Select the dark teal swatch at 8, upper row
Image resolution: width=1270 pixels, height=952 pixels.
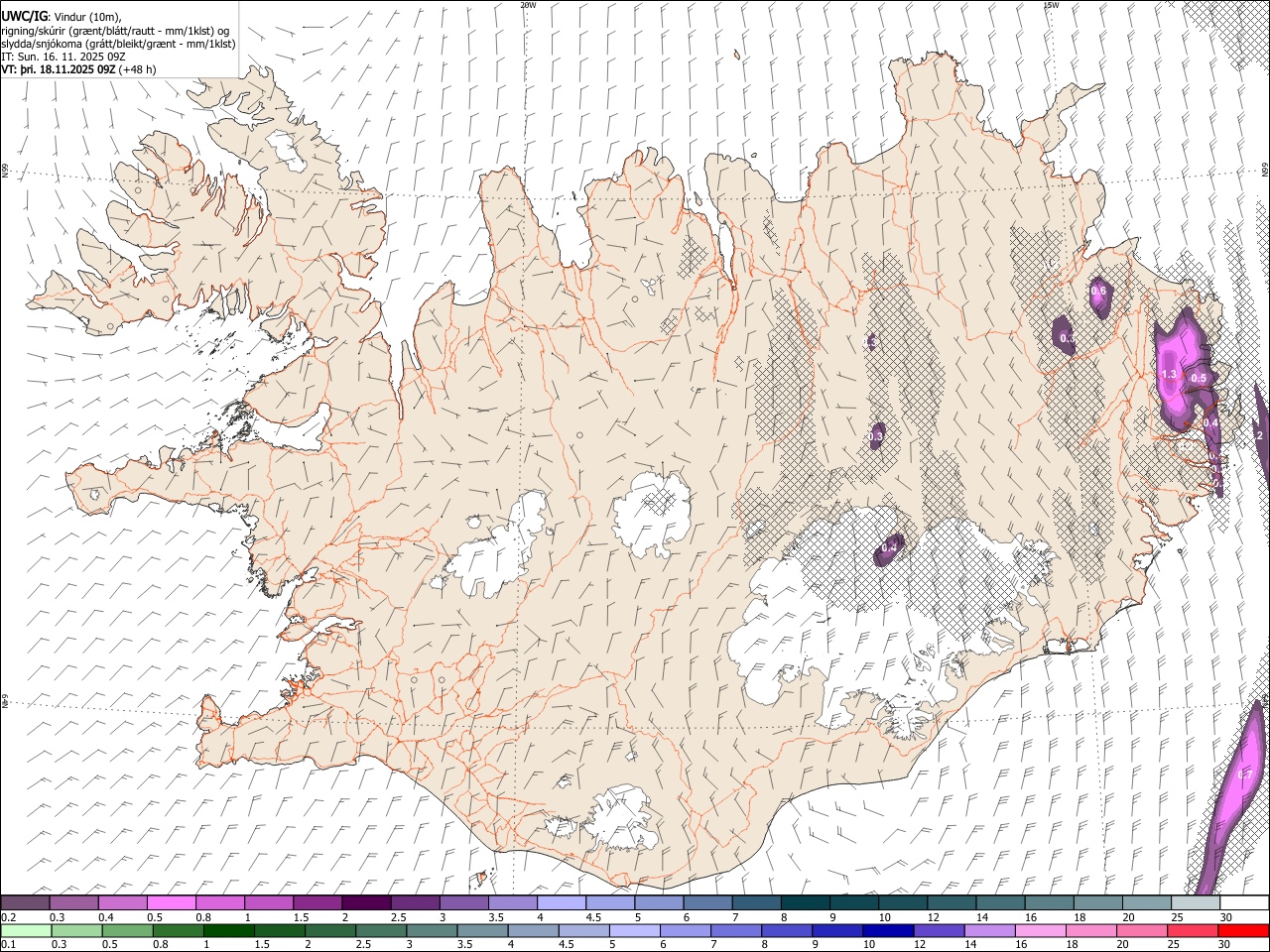(x=806, y=902)
